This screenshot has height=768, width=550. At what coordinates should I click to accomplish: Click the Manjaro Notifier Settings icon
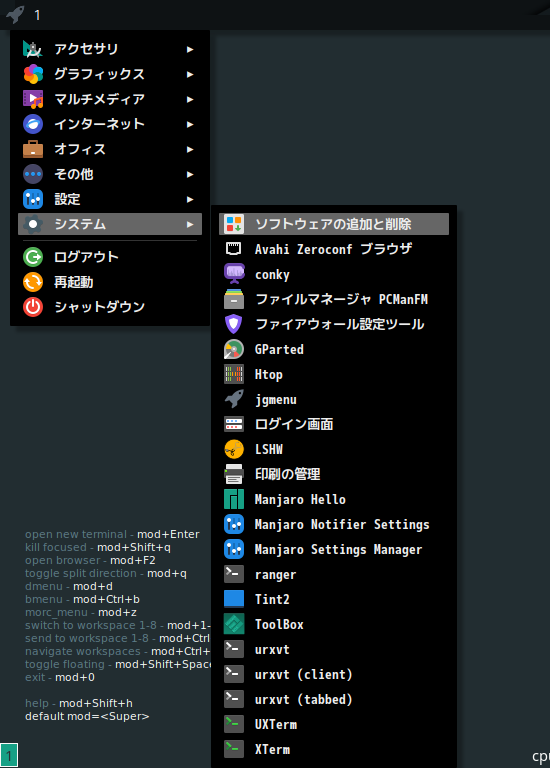tap(234, 524)
